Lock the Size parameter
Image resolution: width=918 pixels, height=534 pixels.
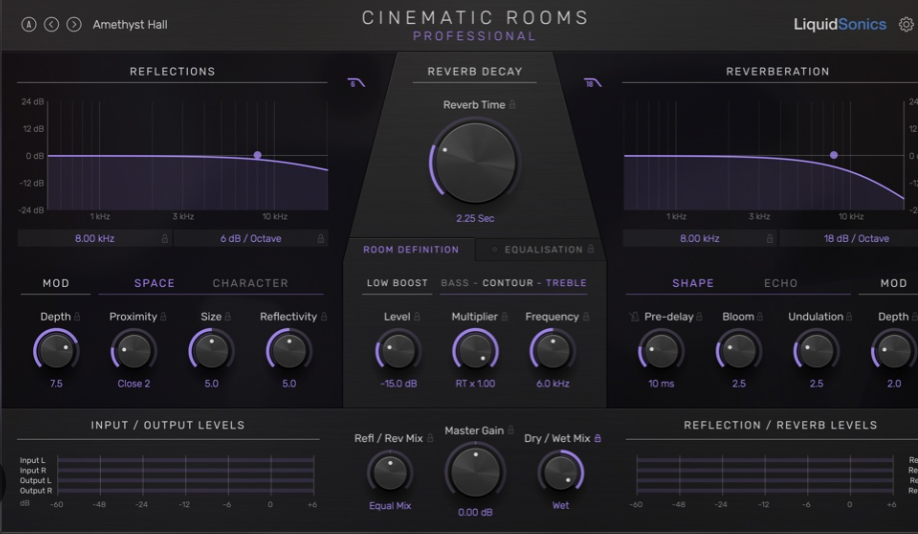pyautogui.click(x=227, y=316)
